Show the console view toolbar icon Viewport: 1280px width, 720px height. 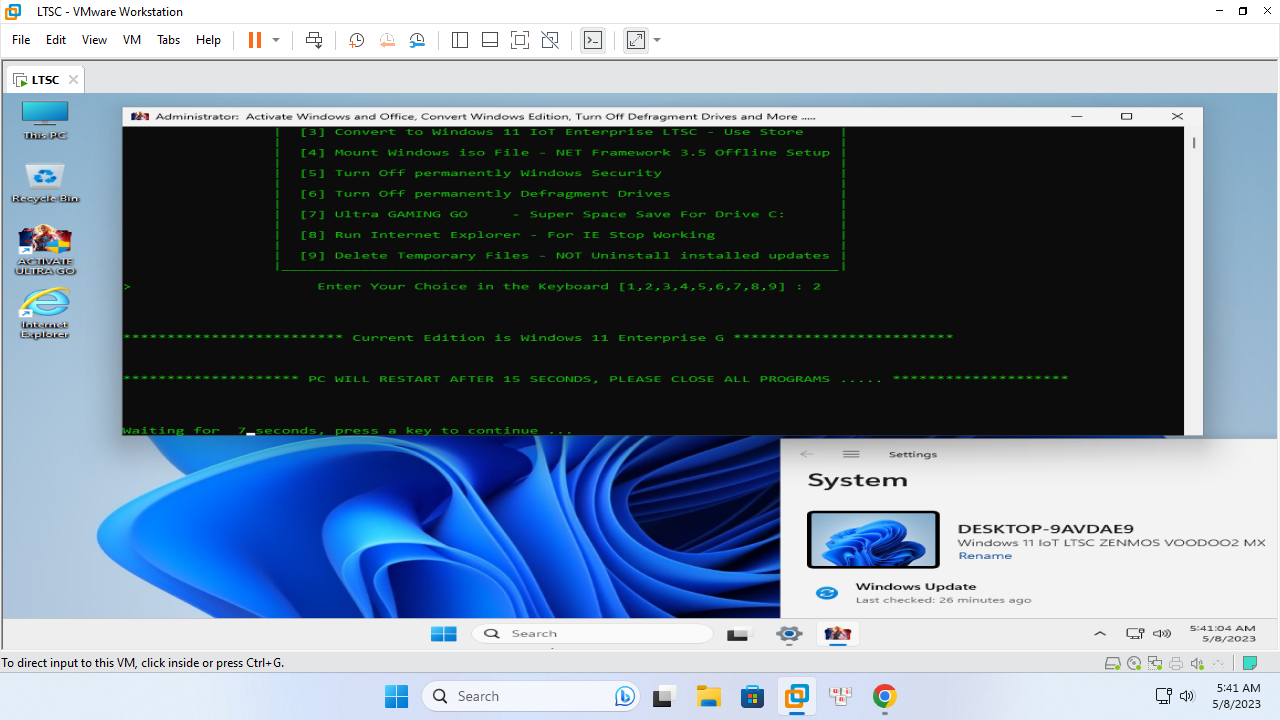pos(593,40)
